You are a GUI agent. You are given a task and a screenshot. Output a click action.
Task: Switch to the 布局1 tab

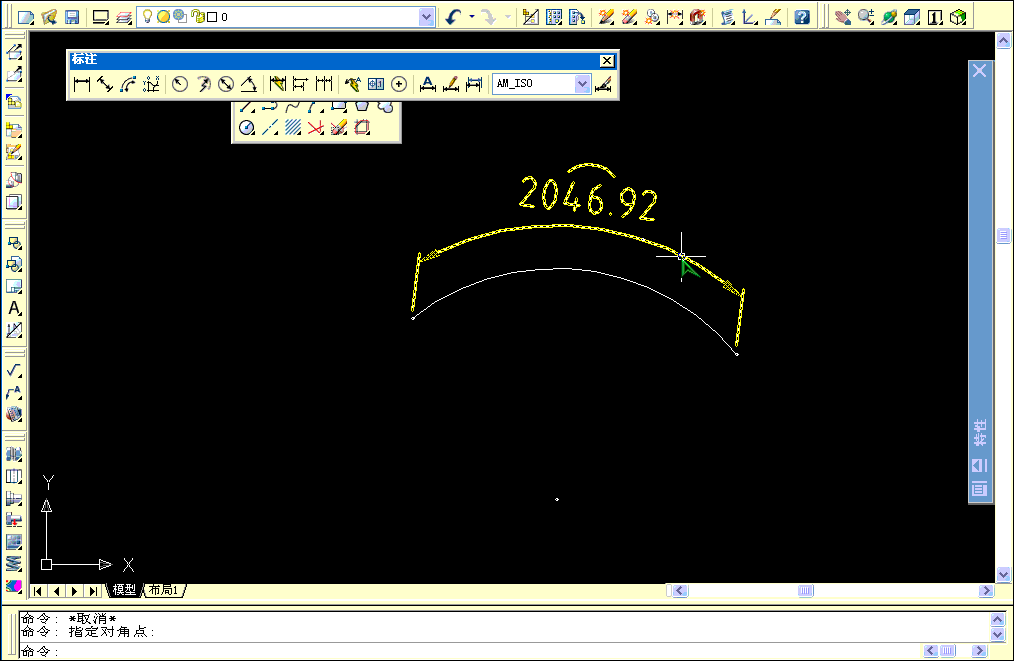point(163,590)
